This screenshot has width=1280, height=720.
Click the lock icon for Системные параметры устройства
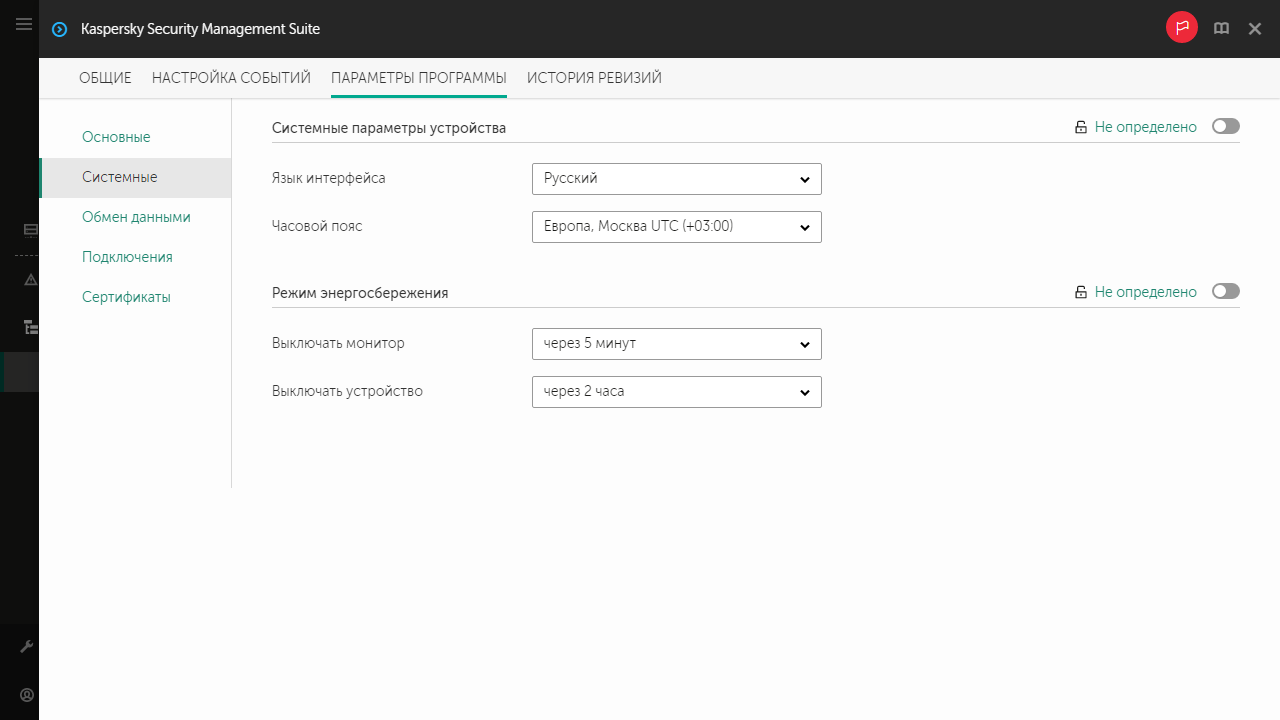(x=1080, y=127)
